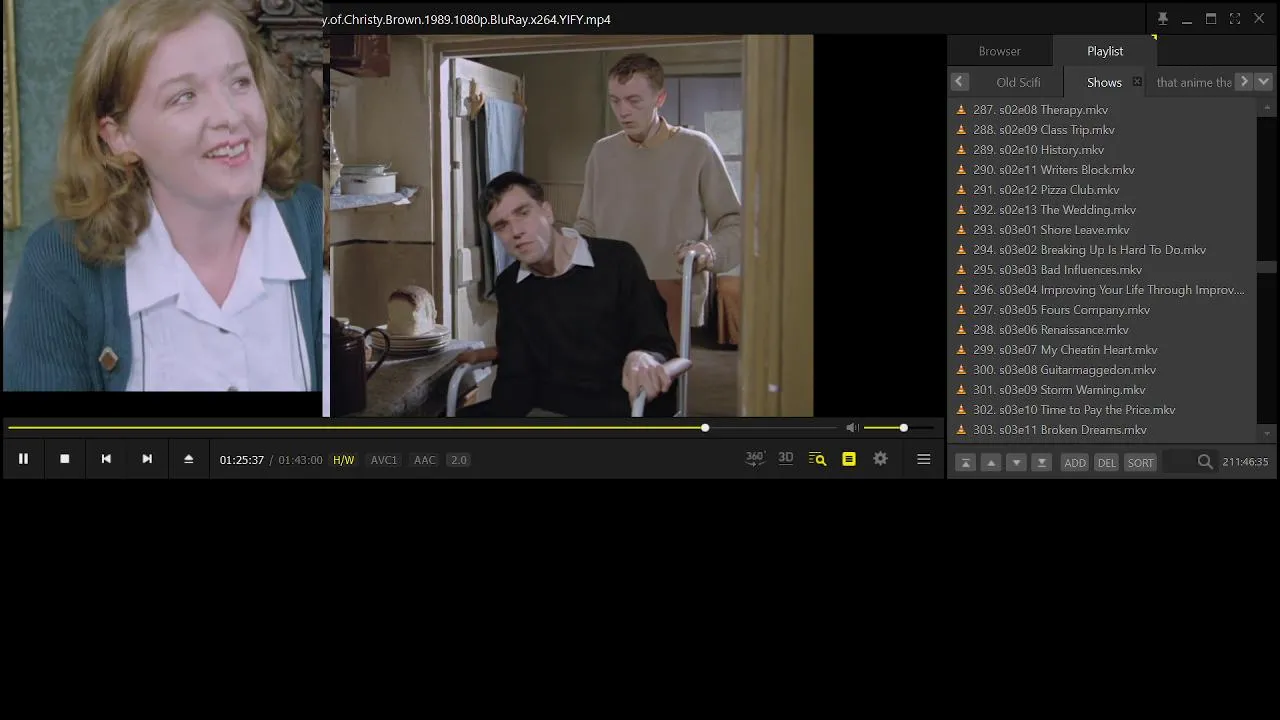Expand the playlist tabs dropdown list
The width and height of the screenshot is (1280, 720).
1263,82
